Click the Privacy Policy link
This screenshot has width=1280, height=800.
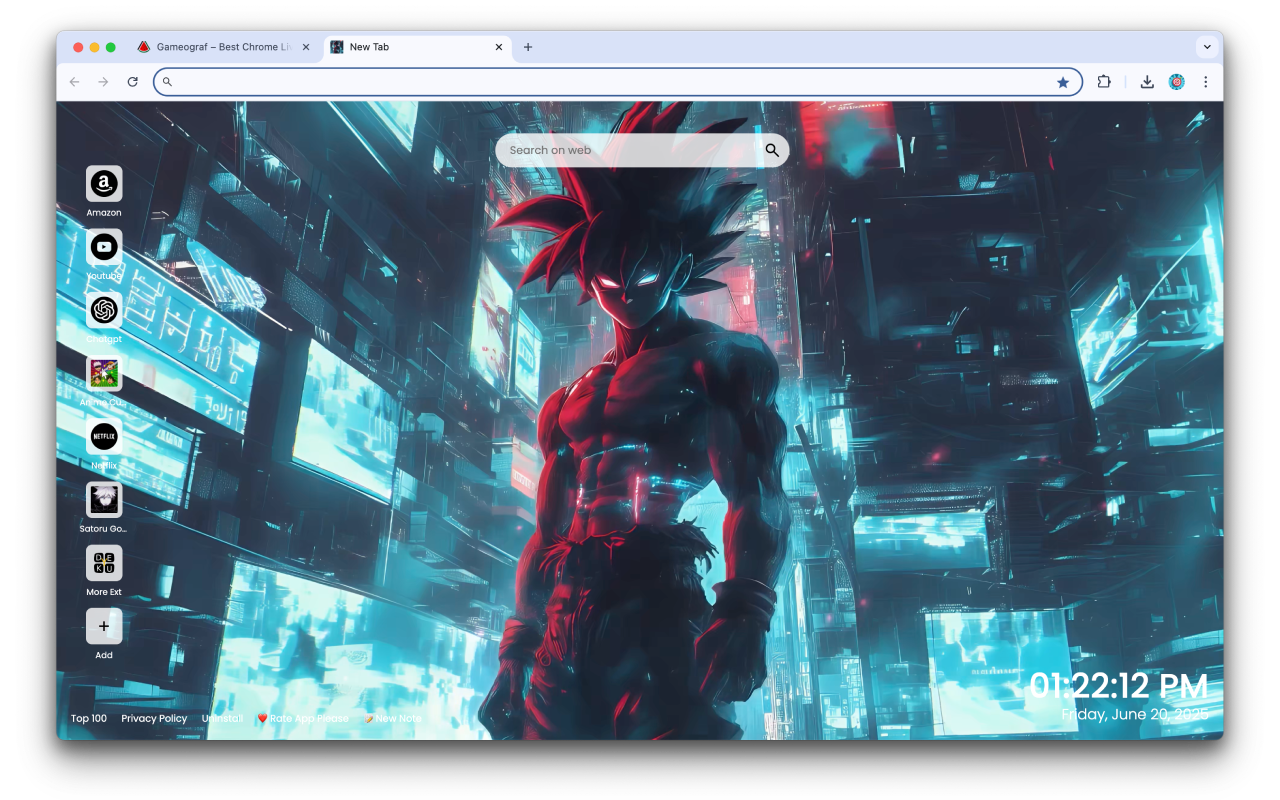click(x=154, y=718)
